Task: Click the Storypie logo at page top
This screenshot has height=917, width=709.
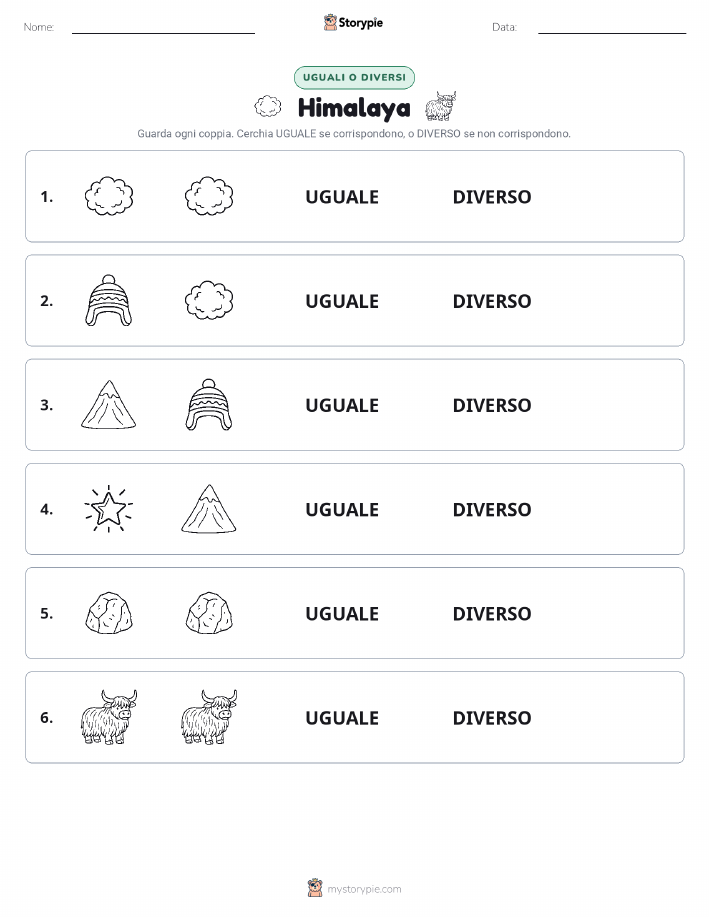Action: pyautogui.click(x=353, y=23)
